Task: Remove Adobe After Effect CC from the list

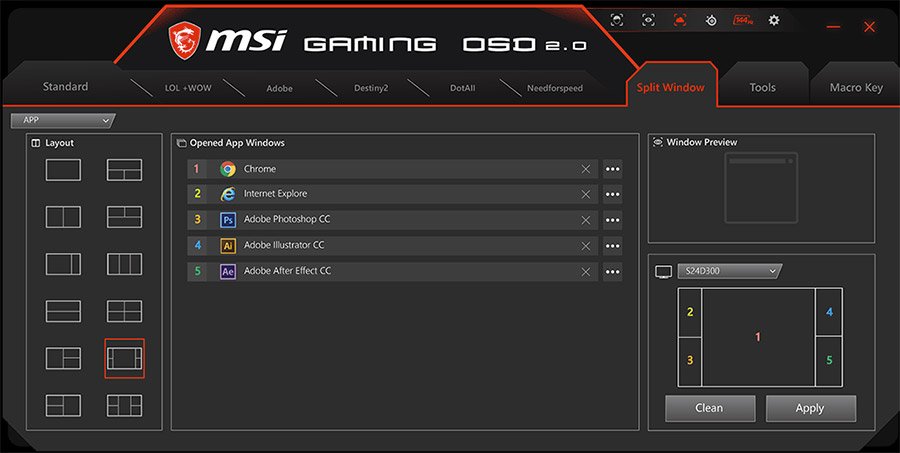Action: [585, 272]
